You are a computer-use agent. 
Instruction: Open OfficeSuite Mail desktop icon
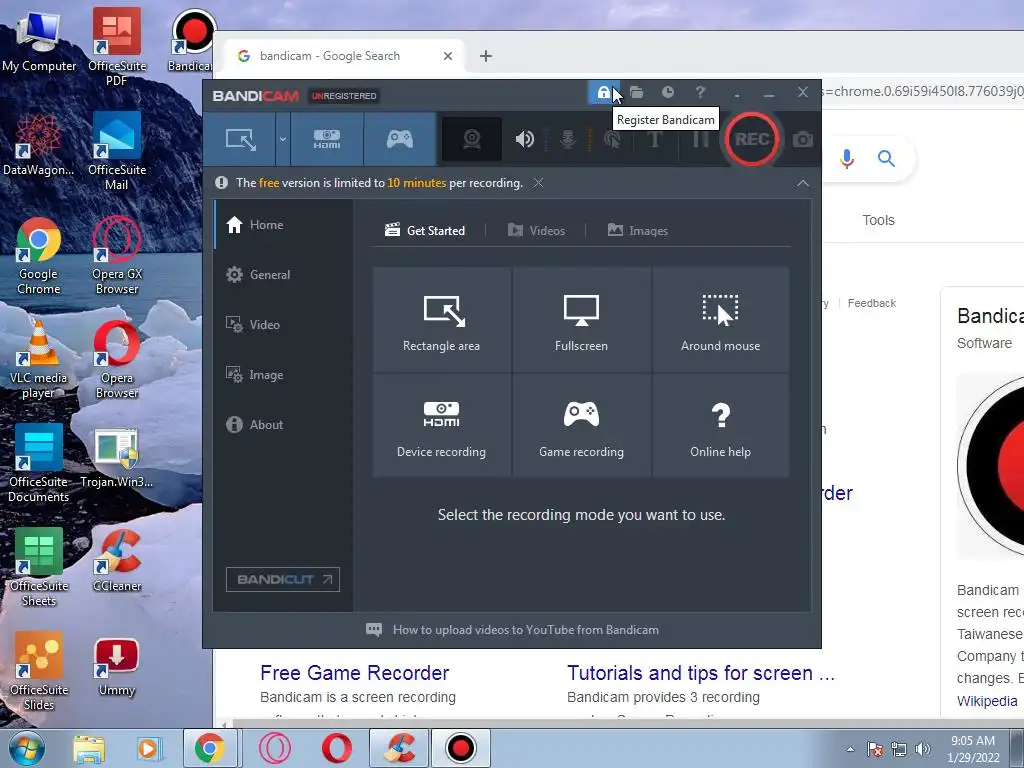117,152
